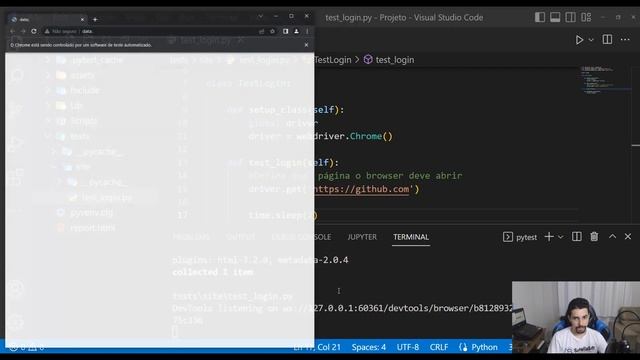
Task: Go to line via Col 21 status item
Action: click(x=317, y=347)
